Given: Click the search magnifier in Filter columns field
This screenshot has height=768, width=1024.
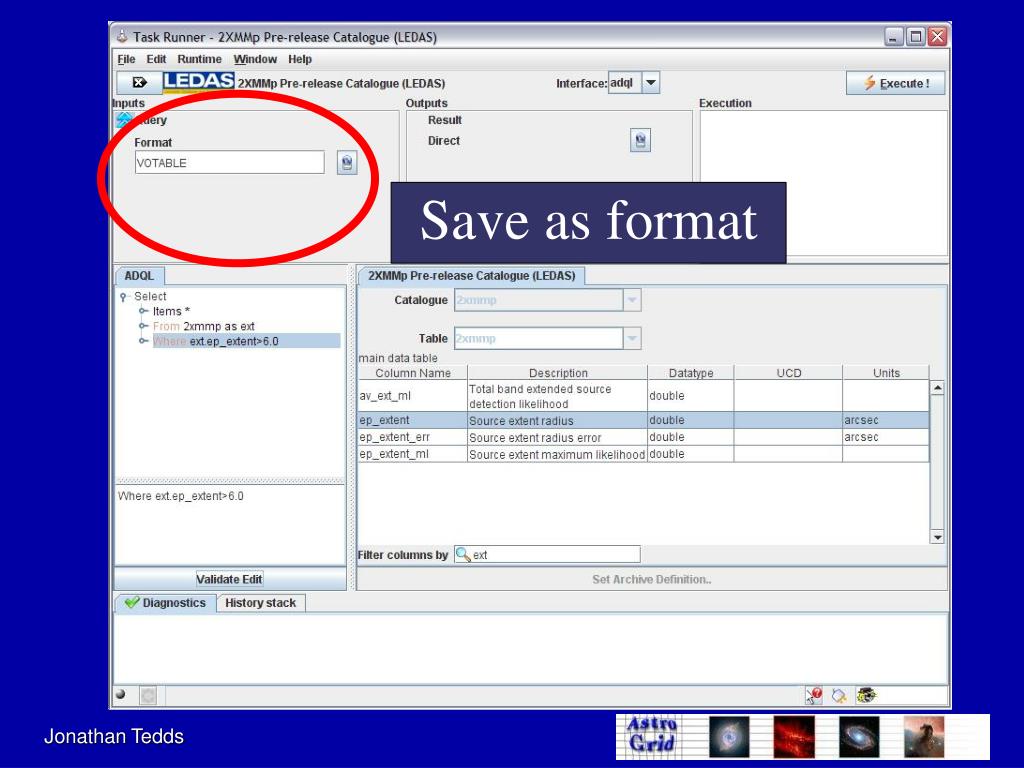Looking at the screenshot, I should pos(462,554).
